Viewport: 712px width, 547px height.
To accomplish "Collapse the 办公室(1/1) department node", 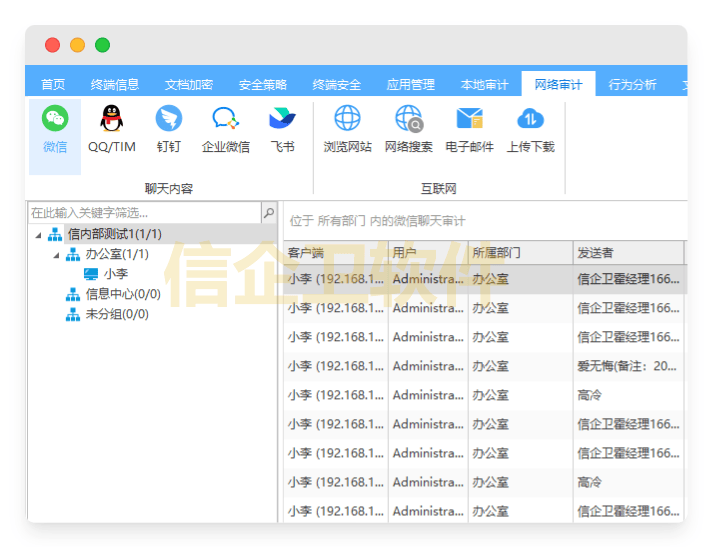I will pos(57,255).
